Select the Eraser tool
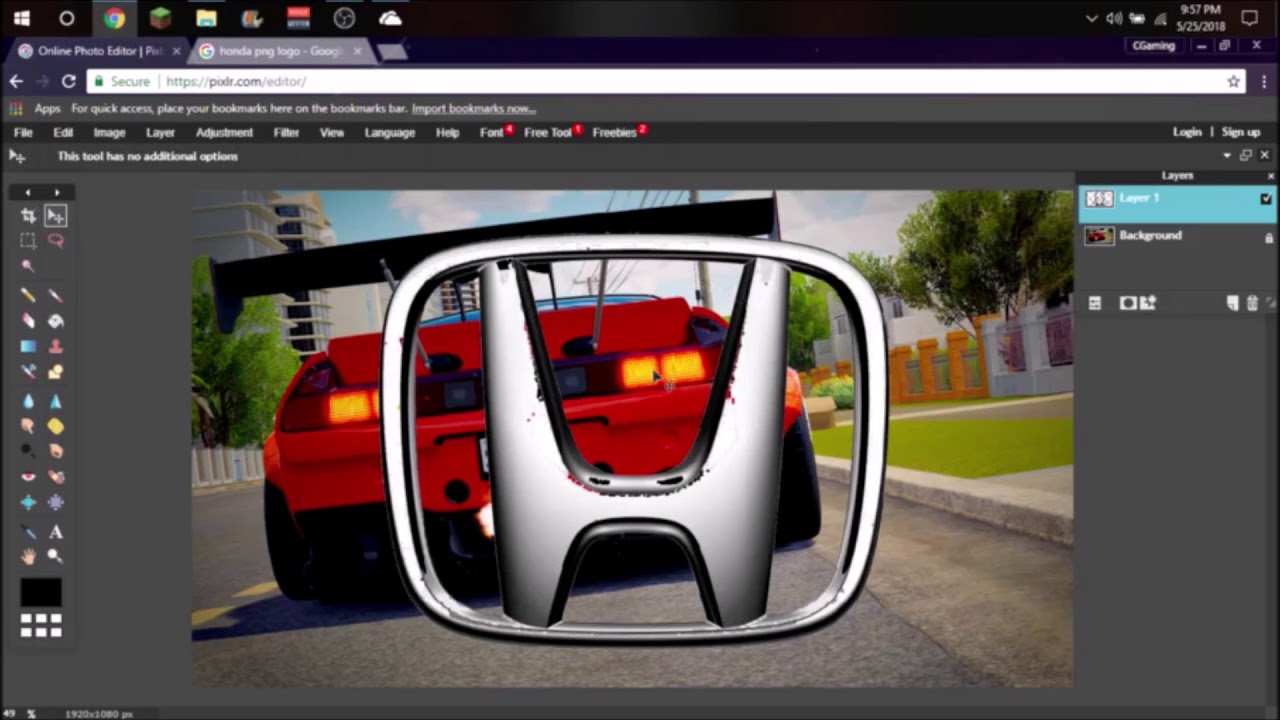1280x720 pixels. pyautogui.click(x=28, y=321)
